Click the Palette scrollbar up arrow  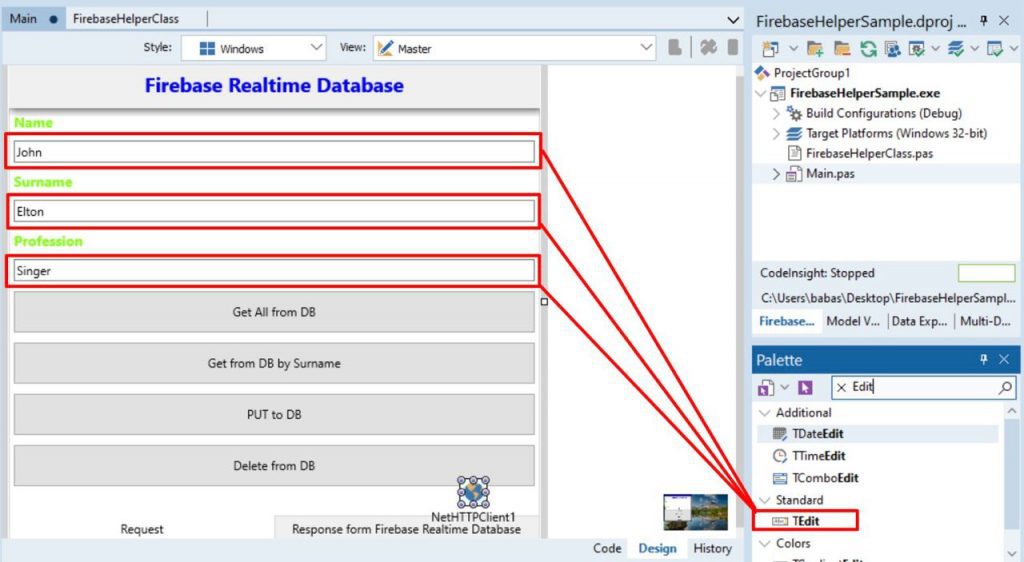[x=1011, y=411]
